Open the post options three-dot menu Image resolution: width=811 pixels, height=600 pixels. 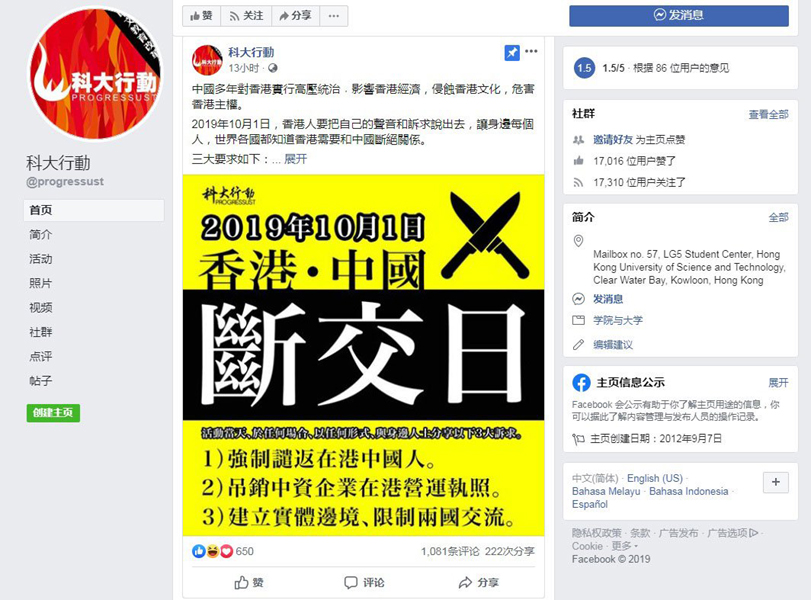click(531, 51)
